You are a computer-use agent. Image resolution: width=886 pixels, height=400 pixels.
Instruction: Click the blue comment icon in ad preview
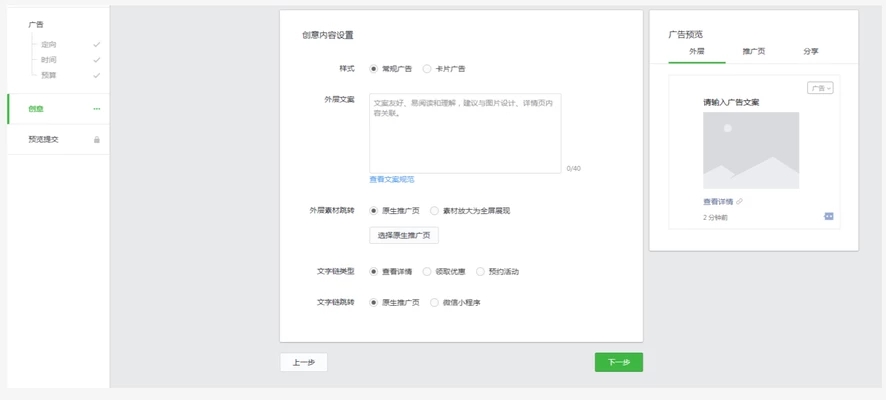pos(828,216)
